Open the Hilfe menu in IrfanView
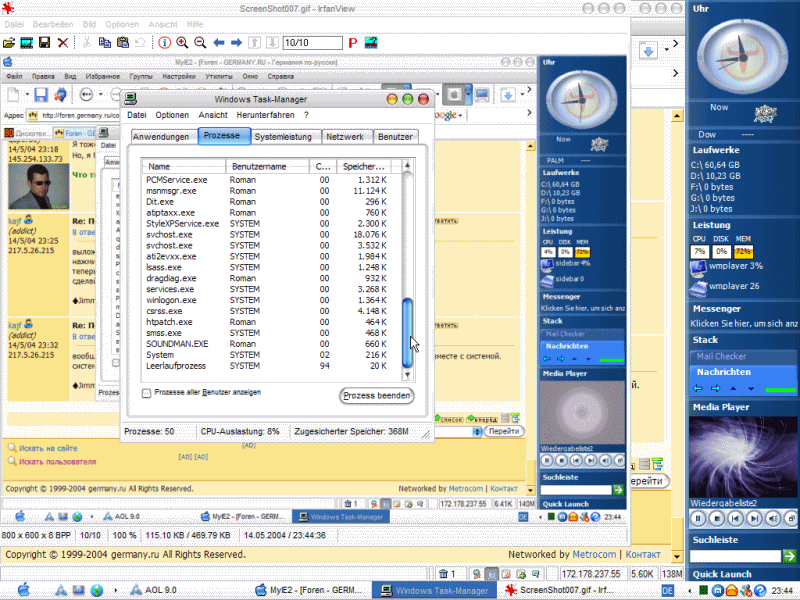The width and height of the screenshot is (800, 600). pyautogui.click(x=194, y=24)
